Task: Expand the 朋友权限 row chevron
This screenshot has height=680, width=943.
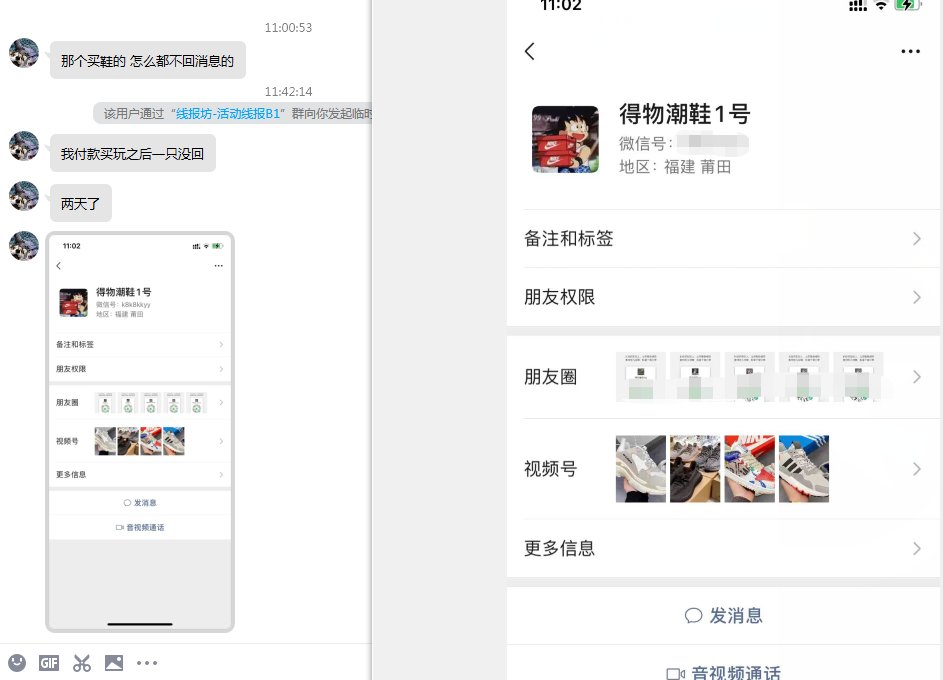Action: (916, 297)
